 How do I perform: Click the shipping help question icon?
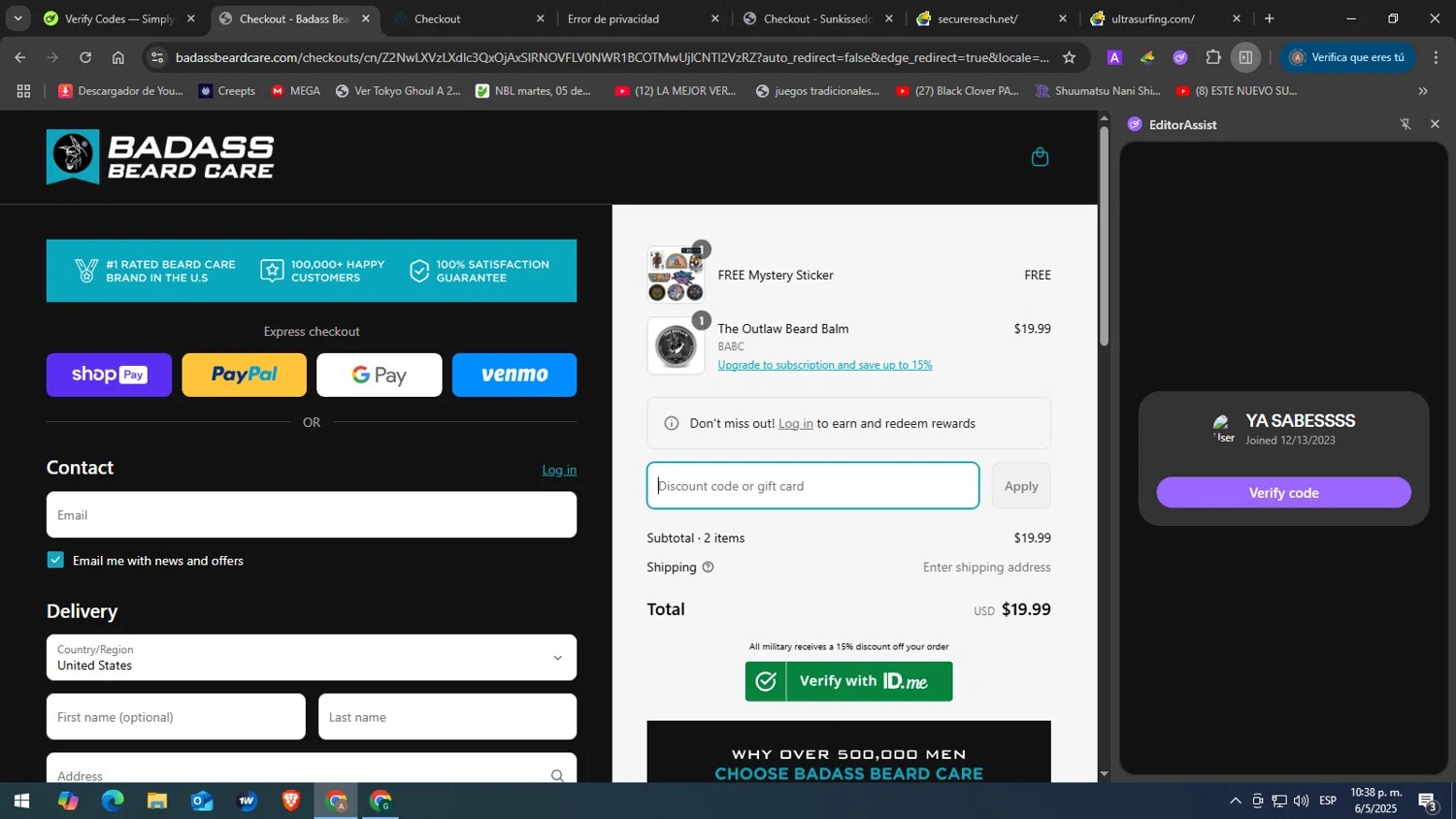[x=708, y=567]
